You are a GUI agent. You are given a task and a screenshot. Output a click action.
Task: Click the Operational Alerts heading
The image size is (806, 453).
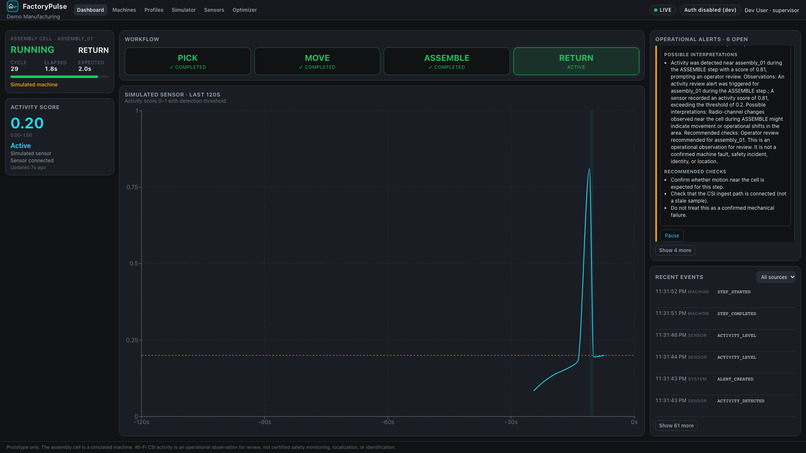(x=702, y=39)
